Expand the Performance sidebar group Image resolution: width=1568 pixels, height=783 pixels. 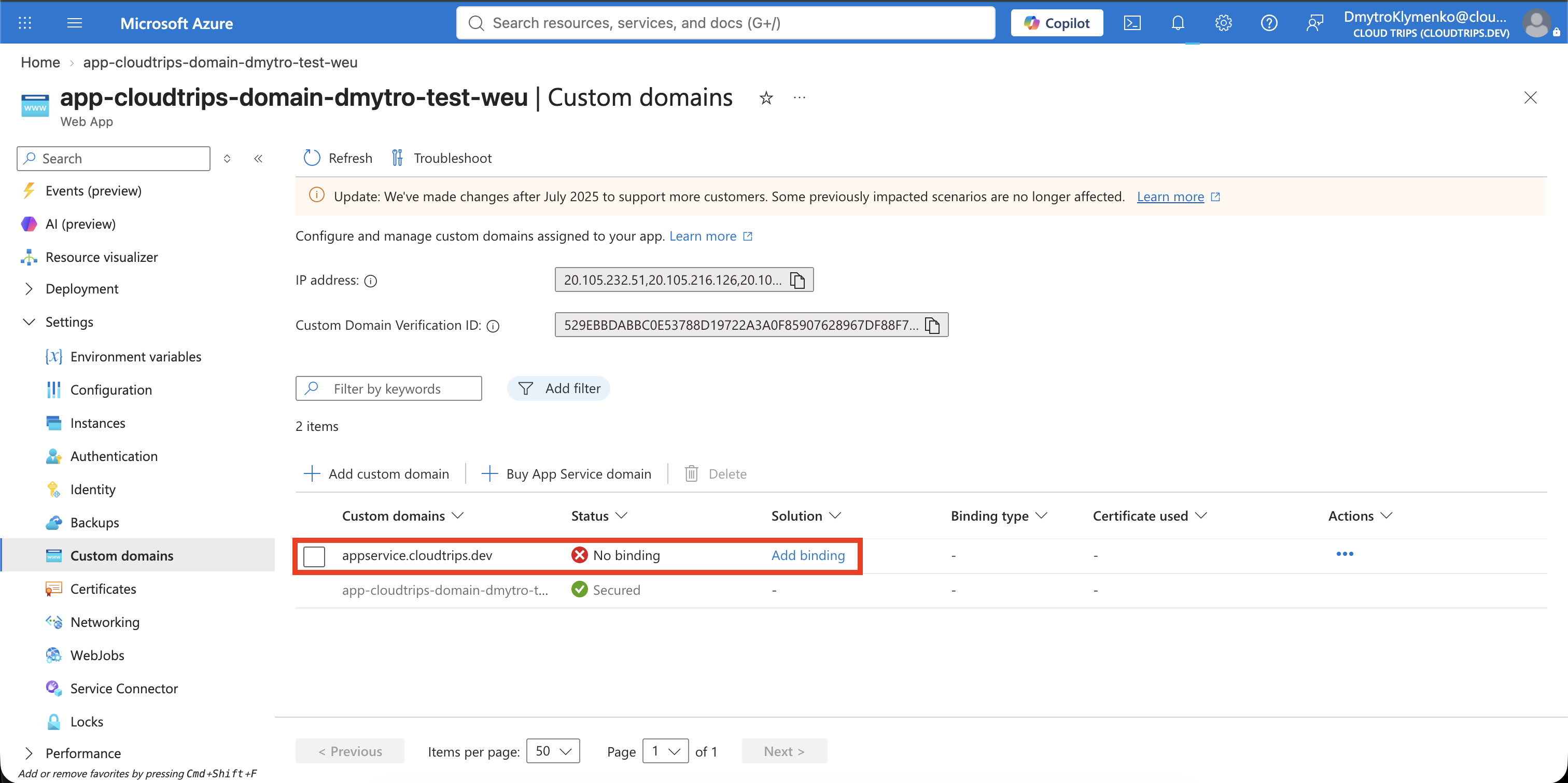click(x=29, y=753)
